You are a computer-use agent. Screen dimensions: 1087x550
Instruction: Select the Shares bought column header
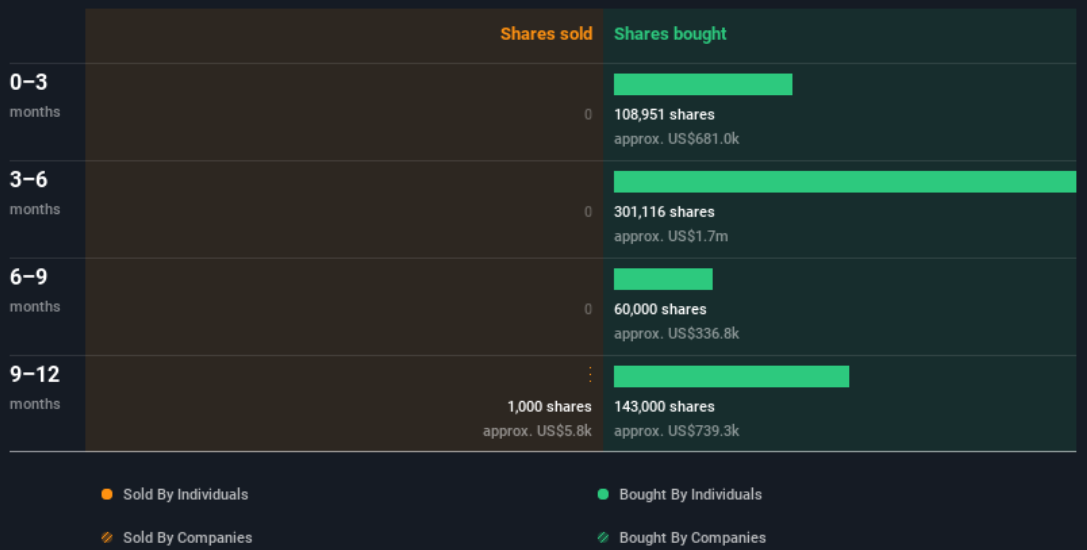coord(670,34)
